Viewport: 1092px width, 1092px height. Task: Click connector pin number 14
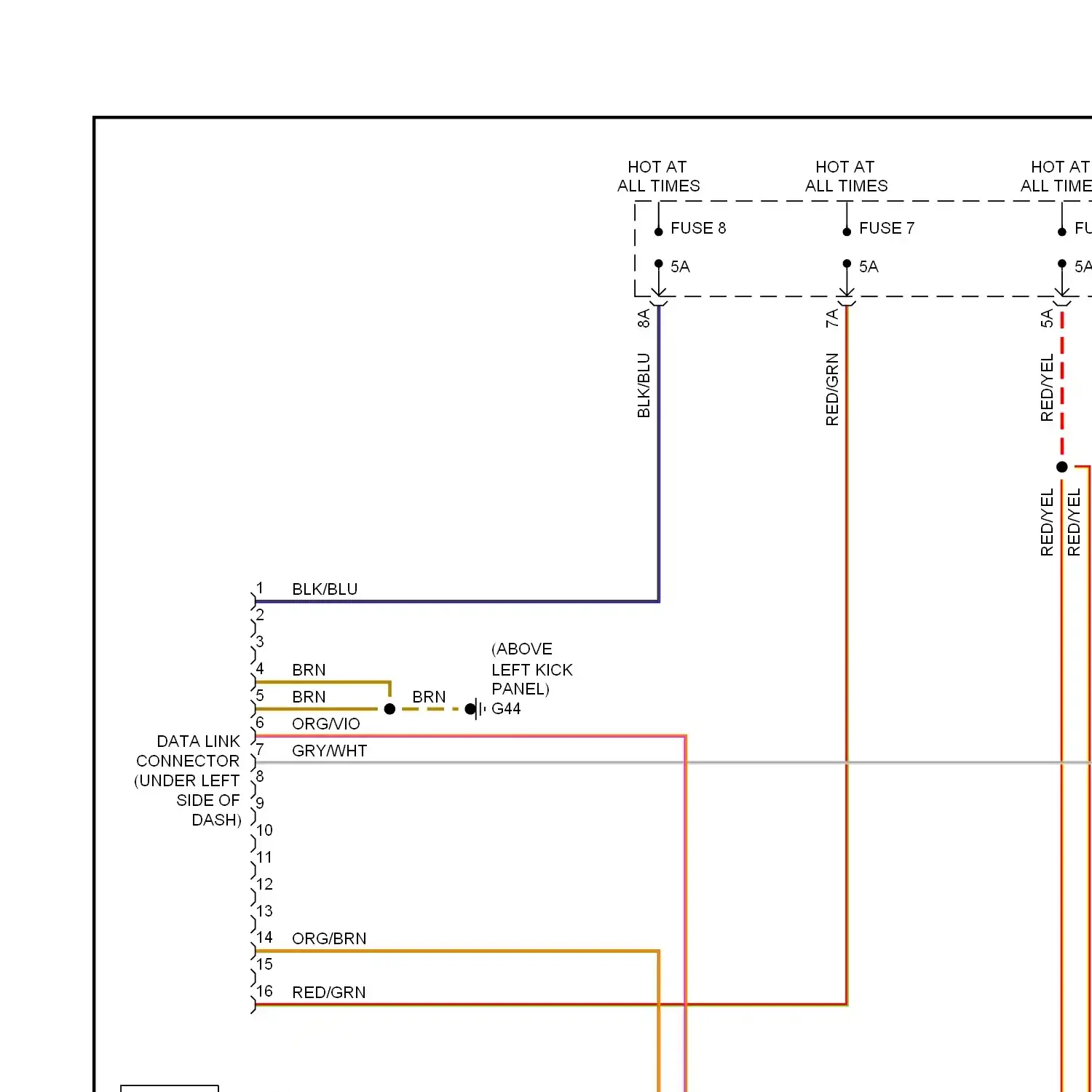coord(264,937)
